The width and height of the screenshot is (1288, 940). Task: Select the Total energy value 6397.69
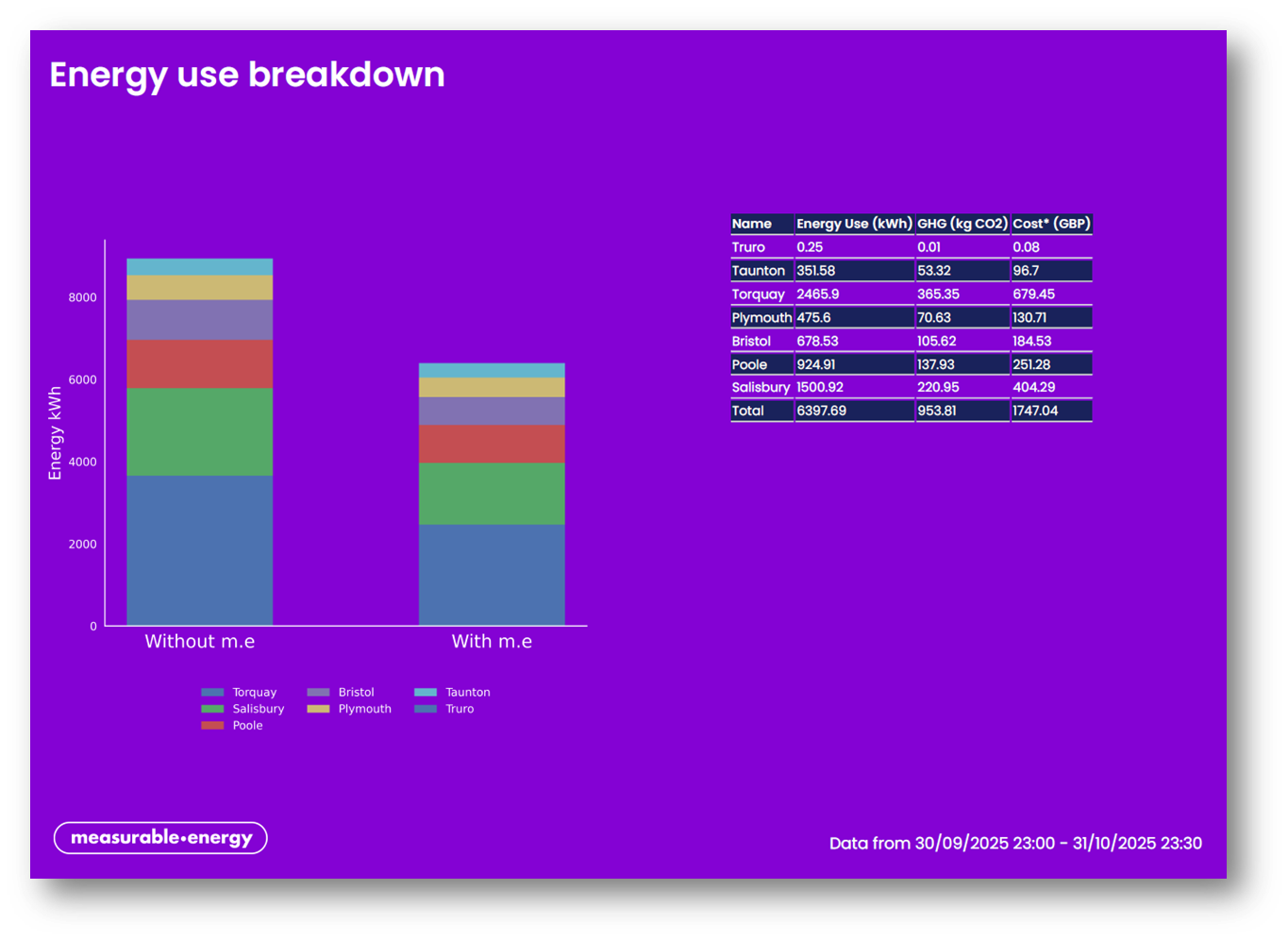click(822, 411)
